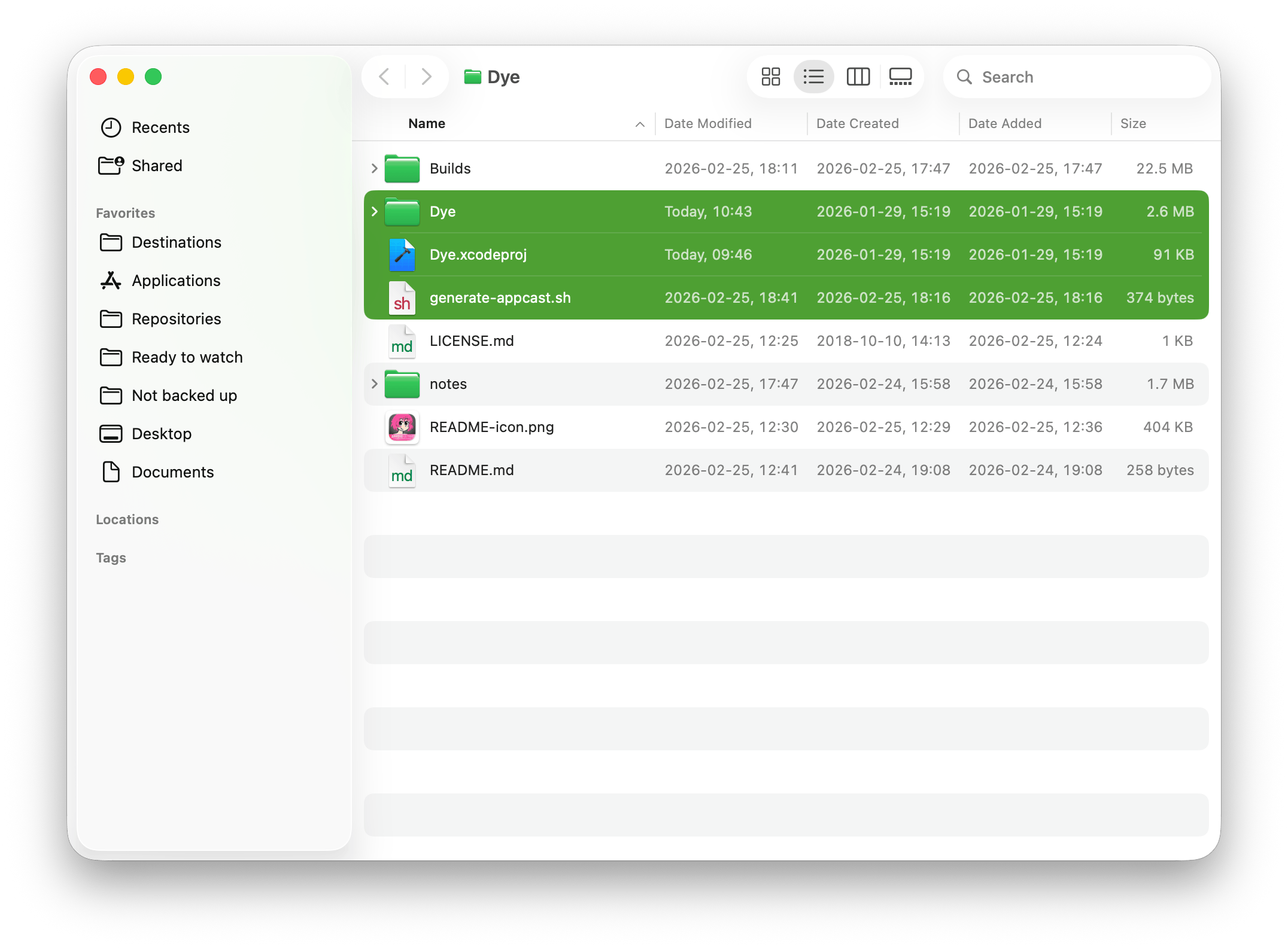The height and width of the screenshot is (949, 1288).
Task: Select README-icon.png thumbnail
Action: 402,427
